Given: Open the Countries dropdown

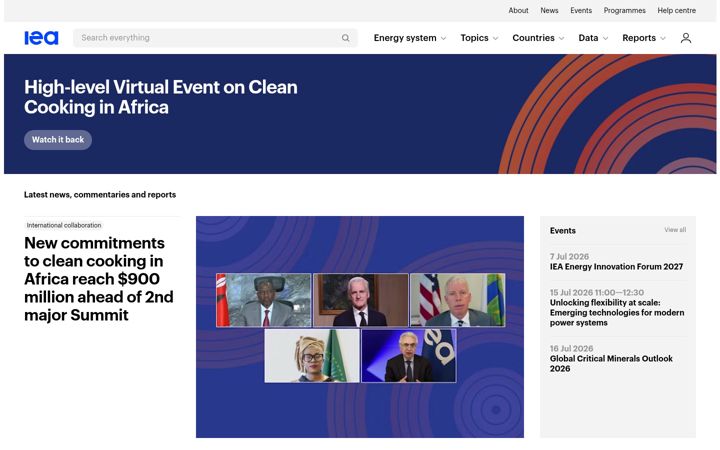Looking at the screenshot, I should tap(538, 38).
